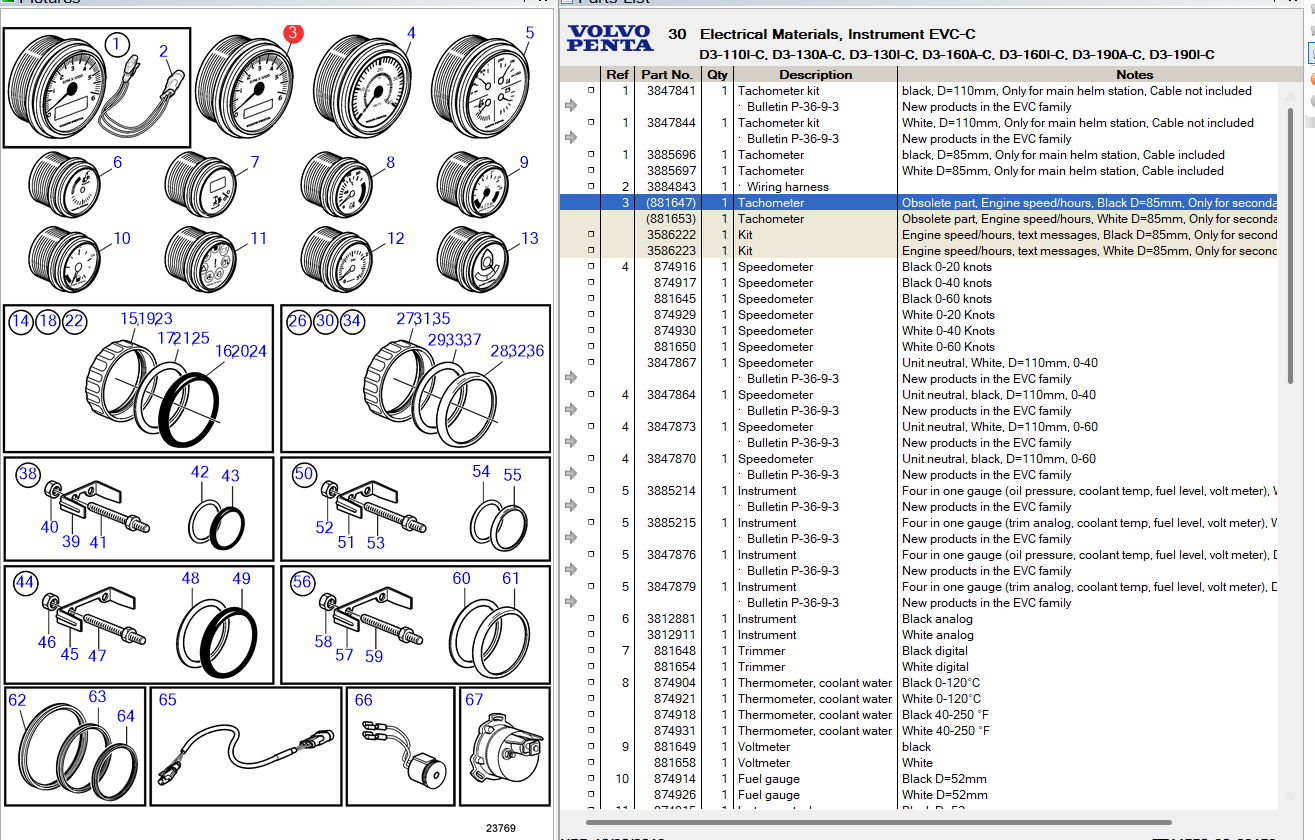Screen dimensions: 1315x840
Task: Tick the square marker for part 3847844
Action: tap(591, 122)
